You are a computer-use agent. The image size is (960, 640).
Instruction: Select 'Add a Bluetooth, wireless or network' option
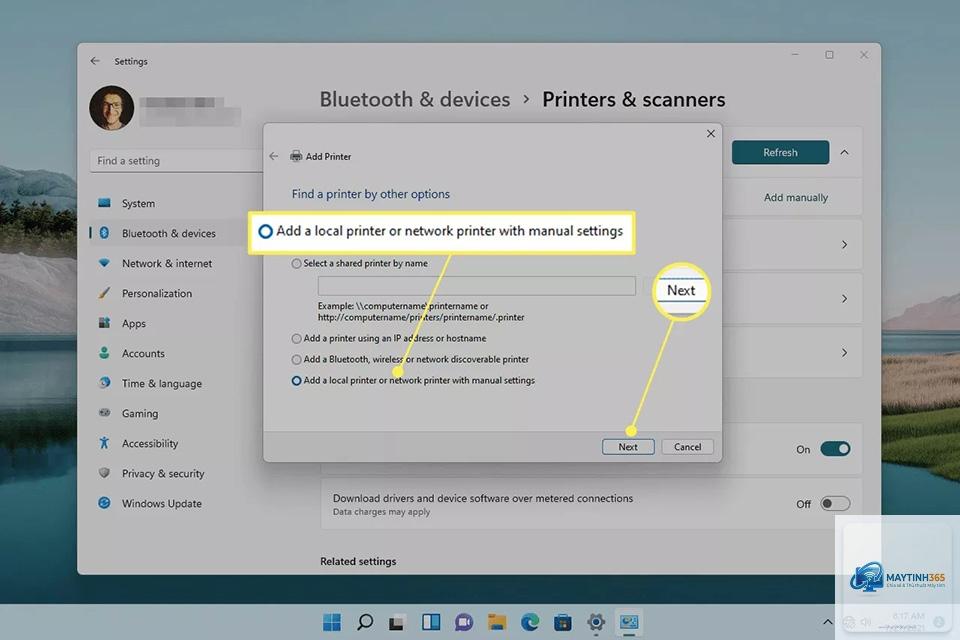coord(296,360)
